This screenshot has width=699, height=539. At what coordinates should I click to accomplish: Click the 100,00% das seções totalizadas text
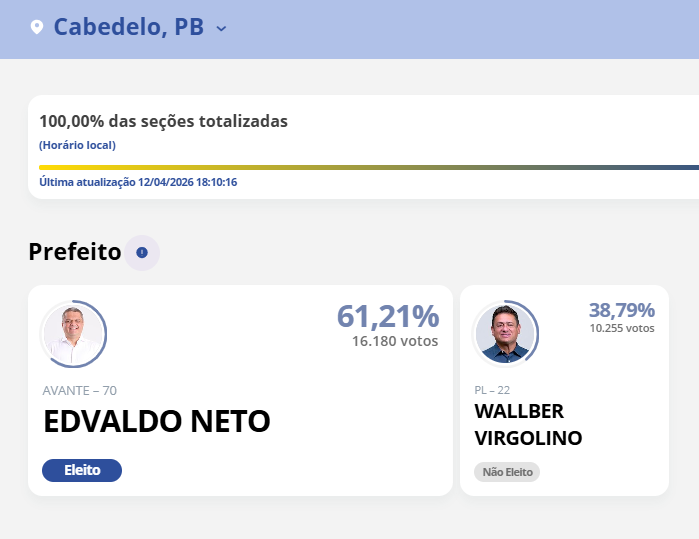click(163, 121)
